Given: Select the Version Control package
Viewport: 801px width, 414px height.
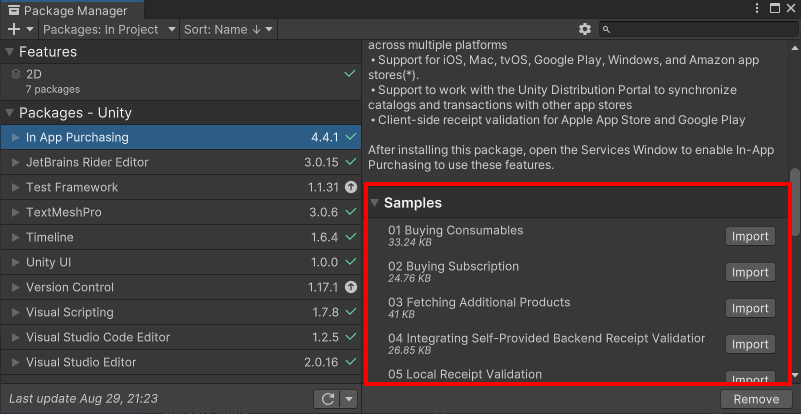Looking at the screenshot, I should pyautogui.click(x=181, y=287).
